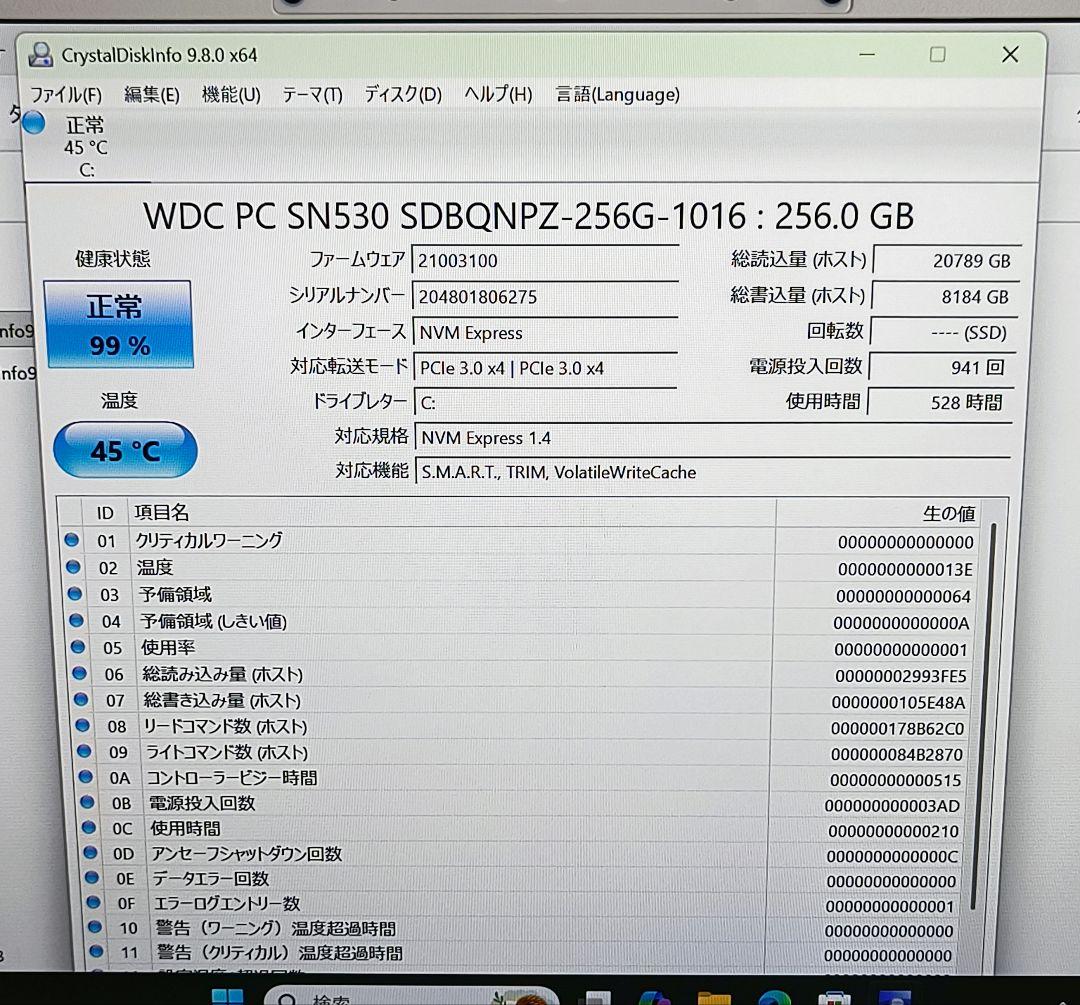Screen dimensions: 1080x1005
Task: Open Microsoft Store icon on taskbar
Action: 834,997
